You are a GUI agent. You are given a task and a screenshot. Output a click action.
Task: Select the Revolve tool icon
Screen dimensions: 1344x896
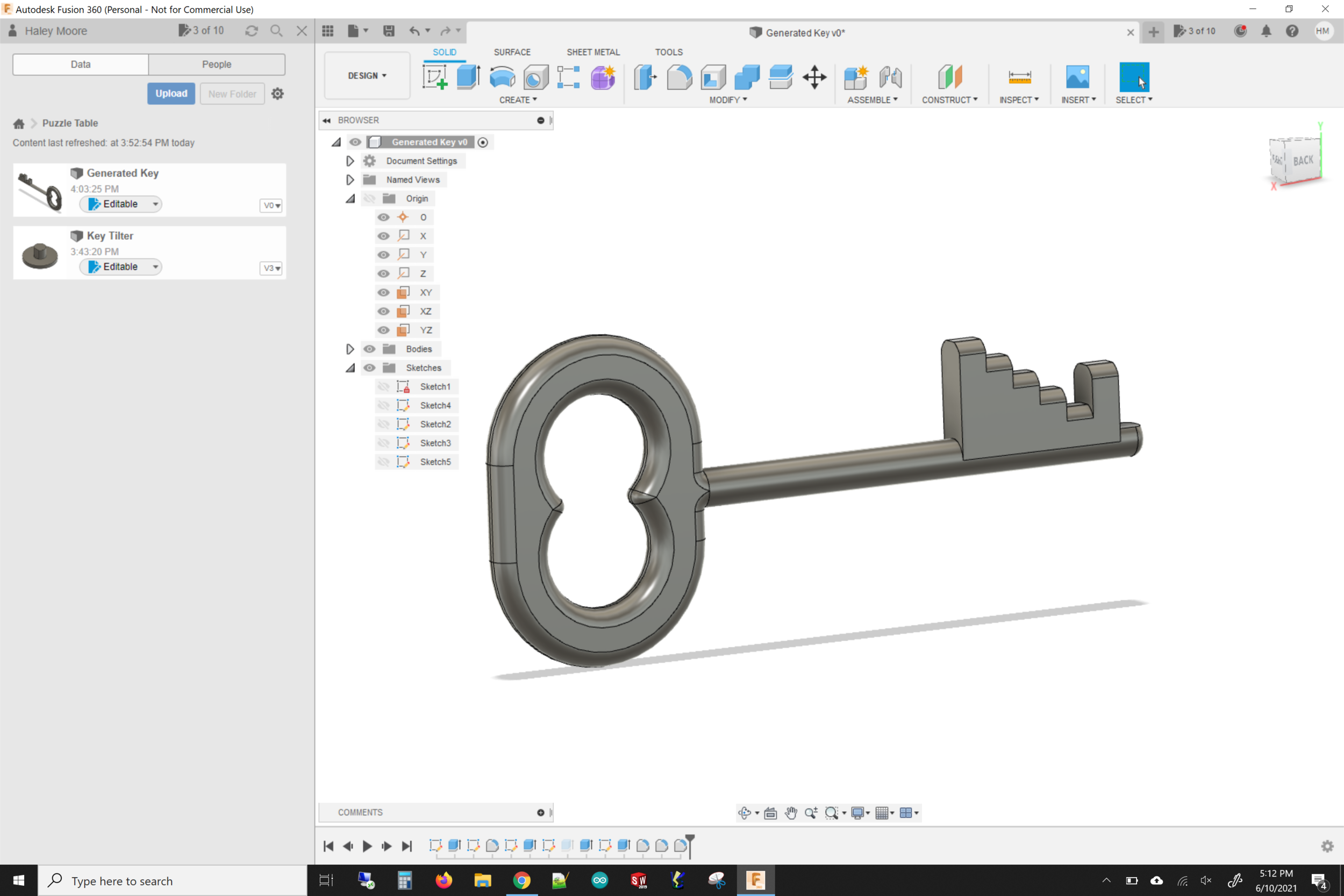[x=502, y=76]
